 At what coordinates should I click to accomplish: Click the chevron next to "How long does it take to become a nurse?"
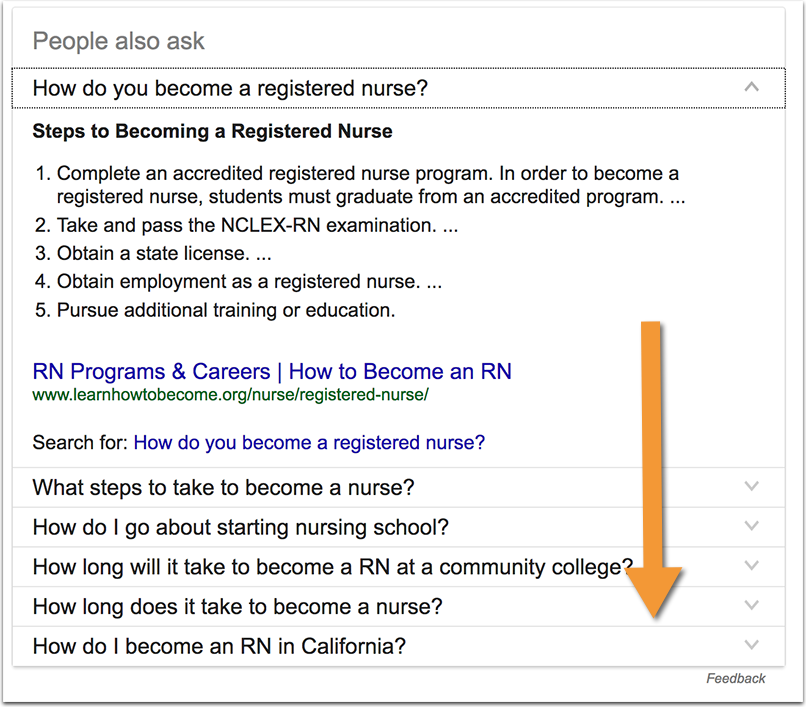pos(752,606)
